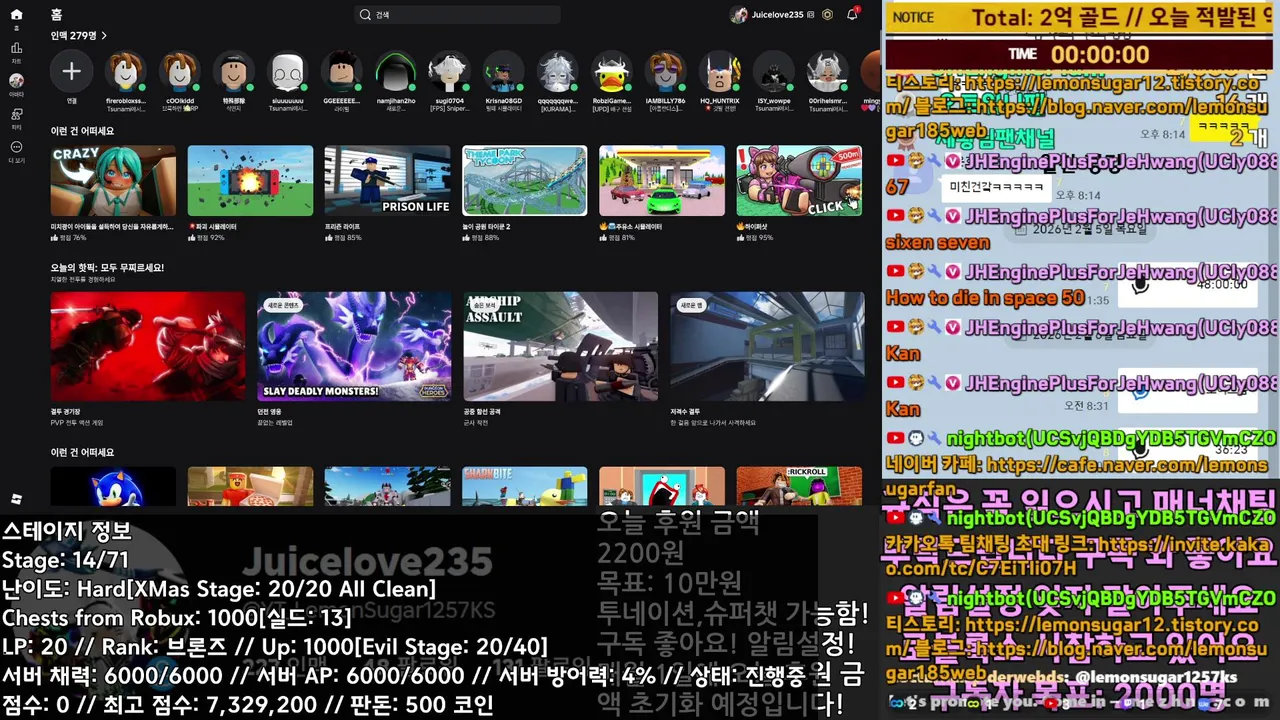1280x720 pixels.
Task: Focus the 검색 search field
Action: 458,15
